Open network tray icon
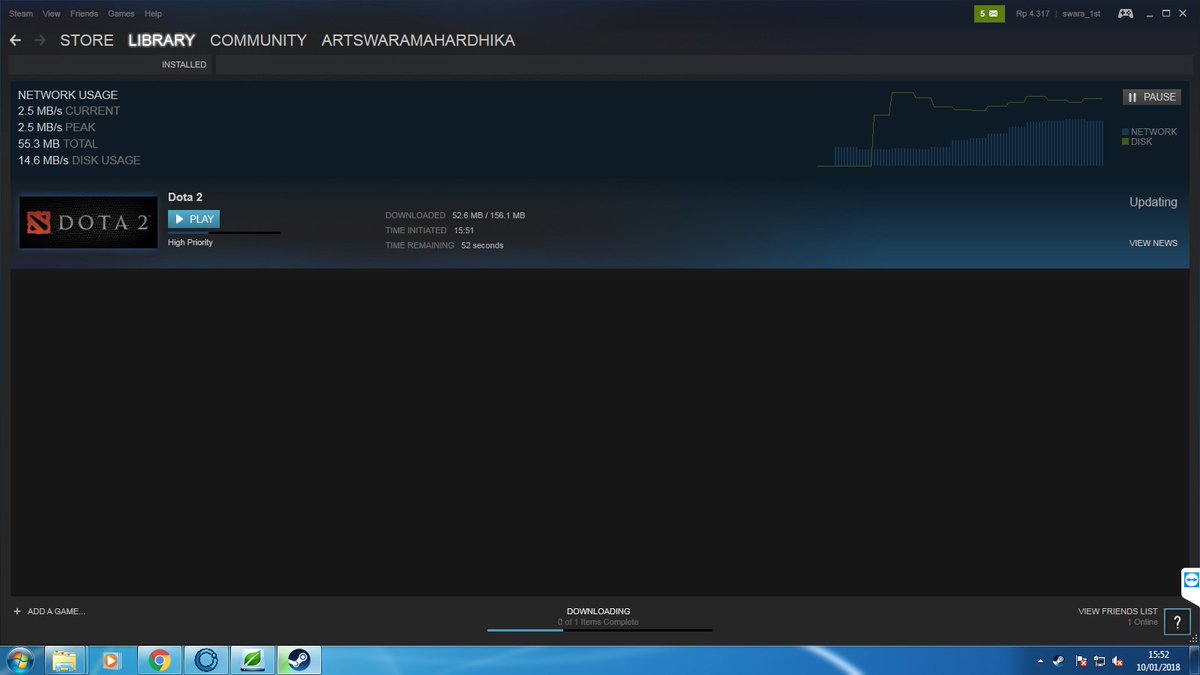This screenshot has height=675, width=1200. tap(1099, 661)
